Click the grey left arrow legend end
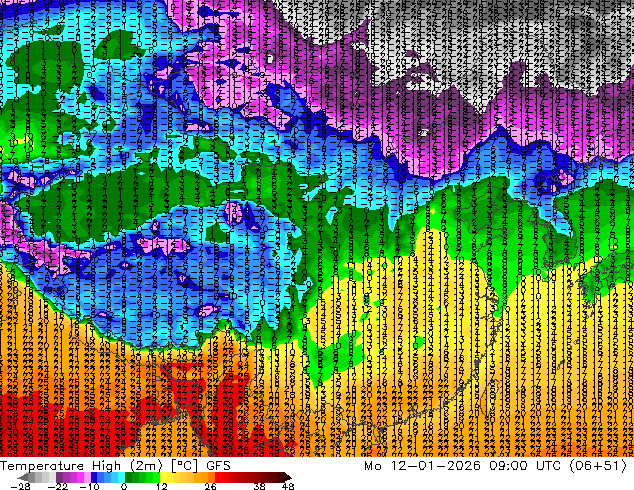 [23, 477]
